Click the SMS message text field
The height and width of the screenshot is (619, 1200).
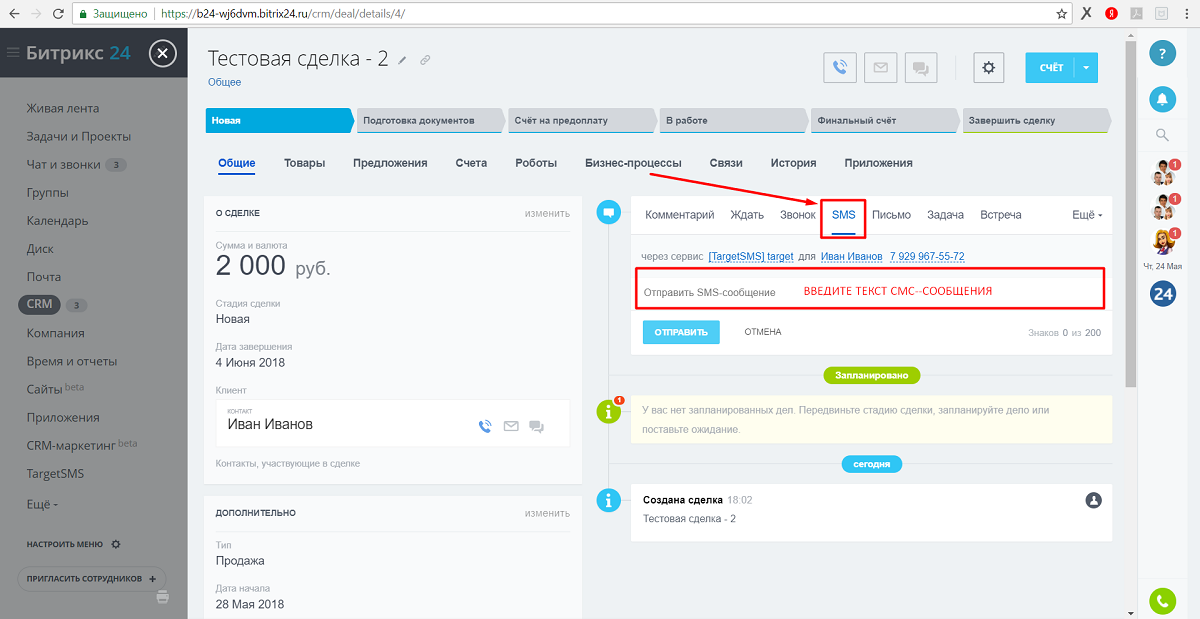pyautogui.click(x=872, y=291)
